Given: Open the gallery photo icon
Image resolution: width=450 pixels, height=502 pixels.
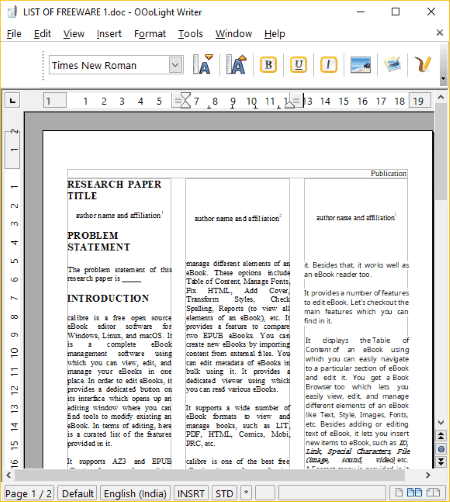Looking at the screenshot, I should tap(392, 64).
